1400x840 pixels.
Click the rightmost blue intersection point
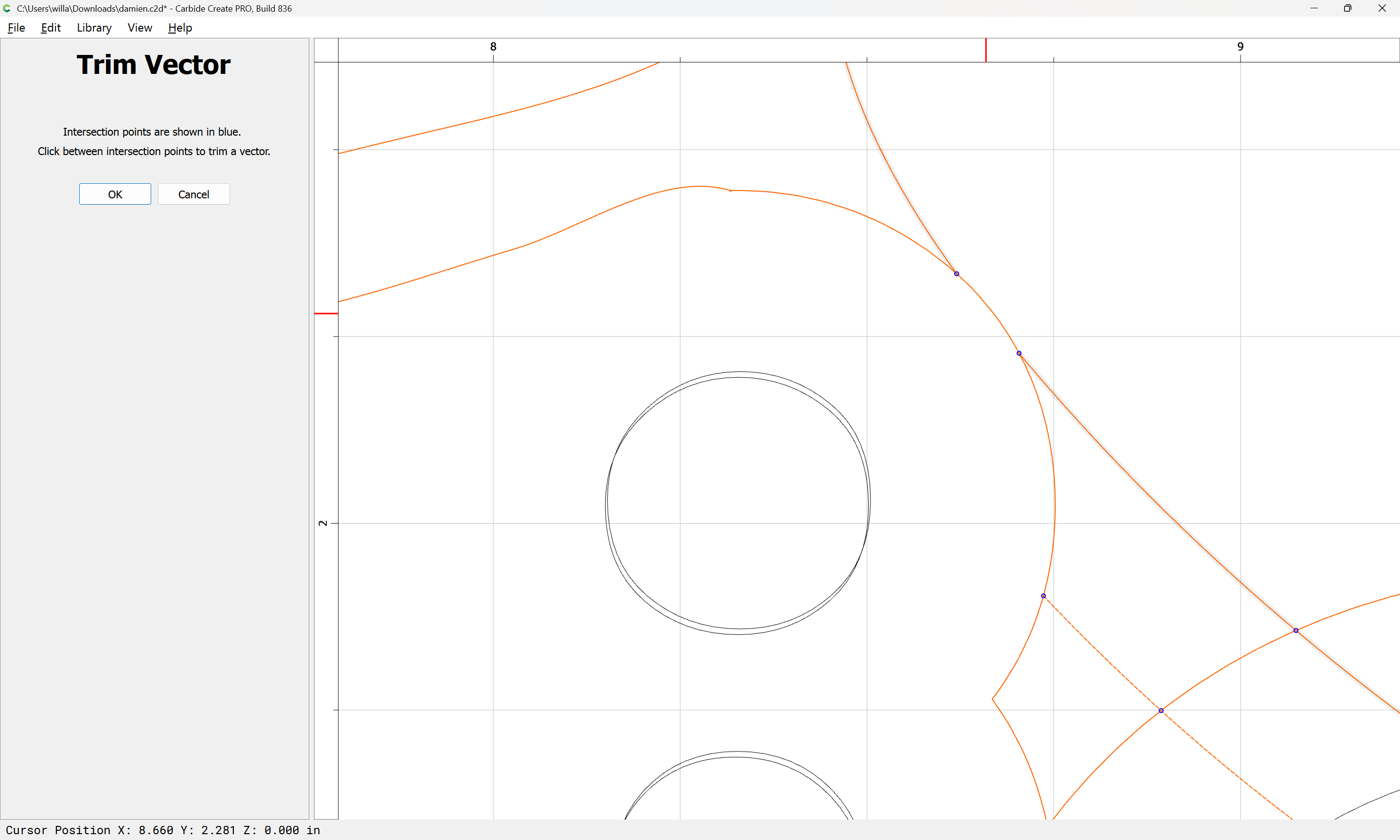coord(1296,630)
